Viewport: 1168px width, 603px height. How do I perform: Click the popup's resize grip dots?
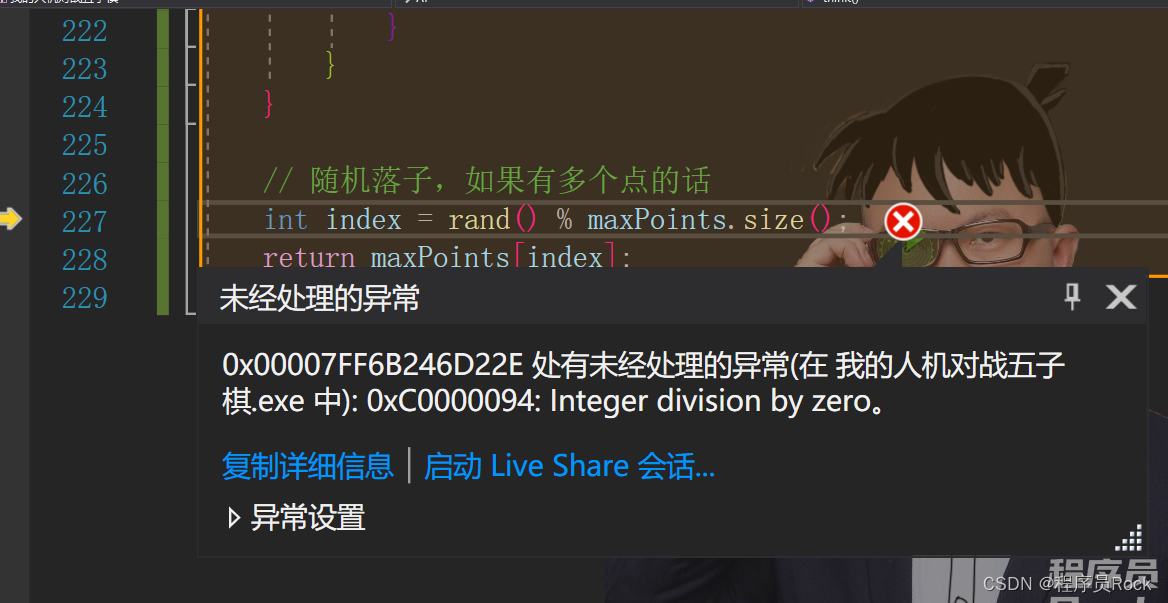[x=1129, y=537]
